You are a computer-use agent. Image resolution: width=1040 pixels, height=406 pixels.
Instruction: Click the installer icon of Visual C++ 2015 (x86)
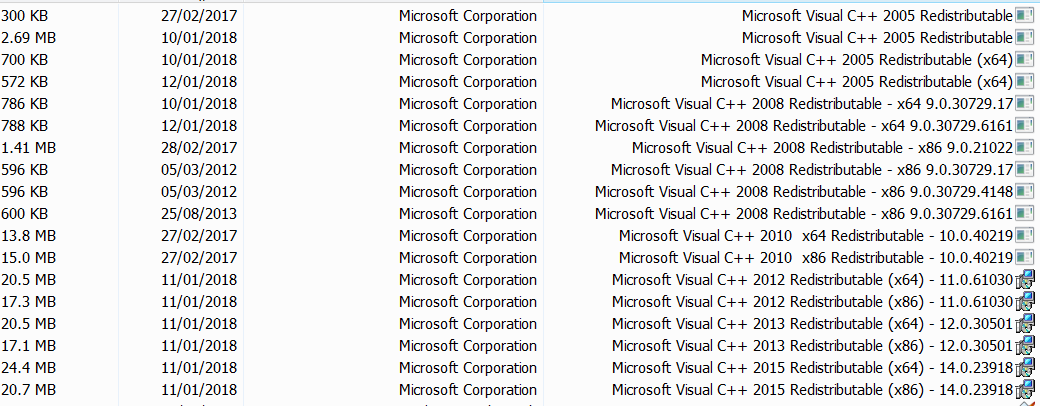tap(1025, 389)
